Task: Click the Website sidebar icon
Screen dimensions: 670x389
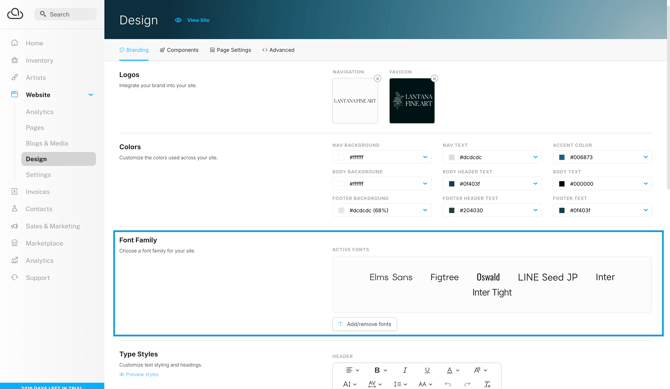Action: [x=15, y=94]
